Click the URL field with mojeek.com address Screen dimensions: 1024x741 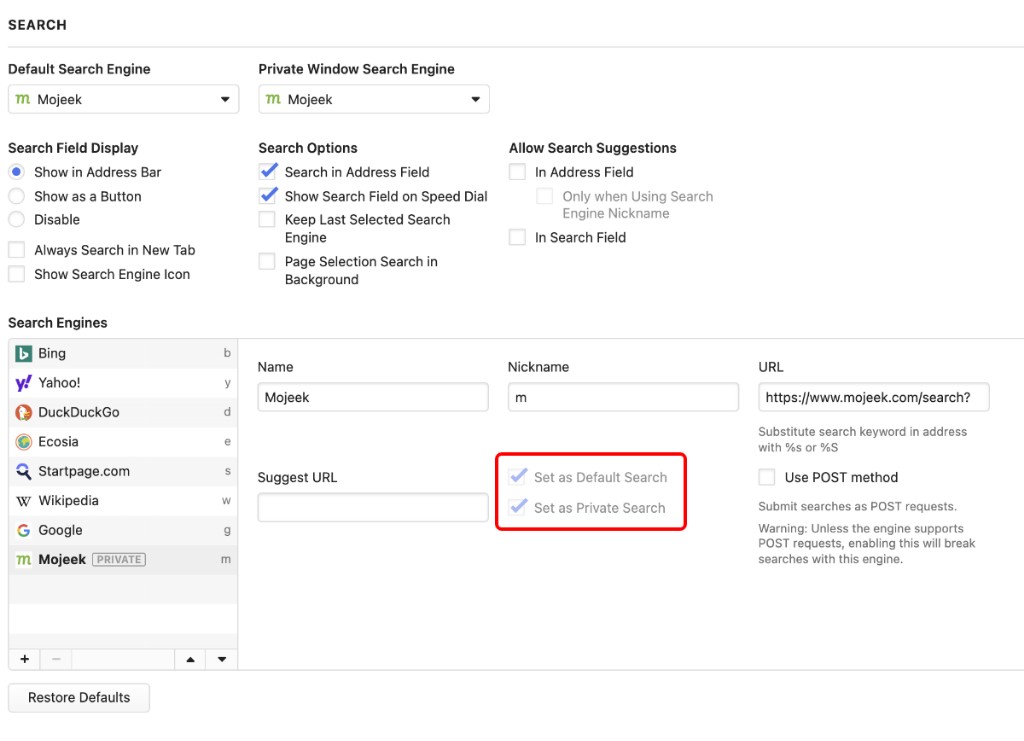click(874, 397)
